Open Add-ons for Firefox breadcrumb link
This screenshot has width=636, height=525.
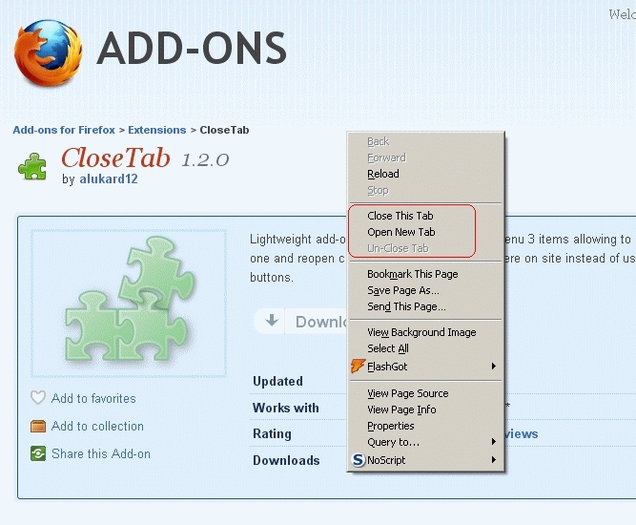click(x=64, y=130)
